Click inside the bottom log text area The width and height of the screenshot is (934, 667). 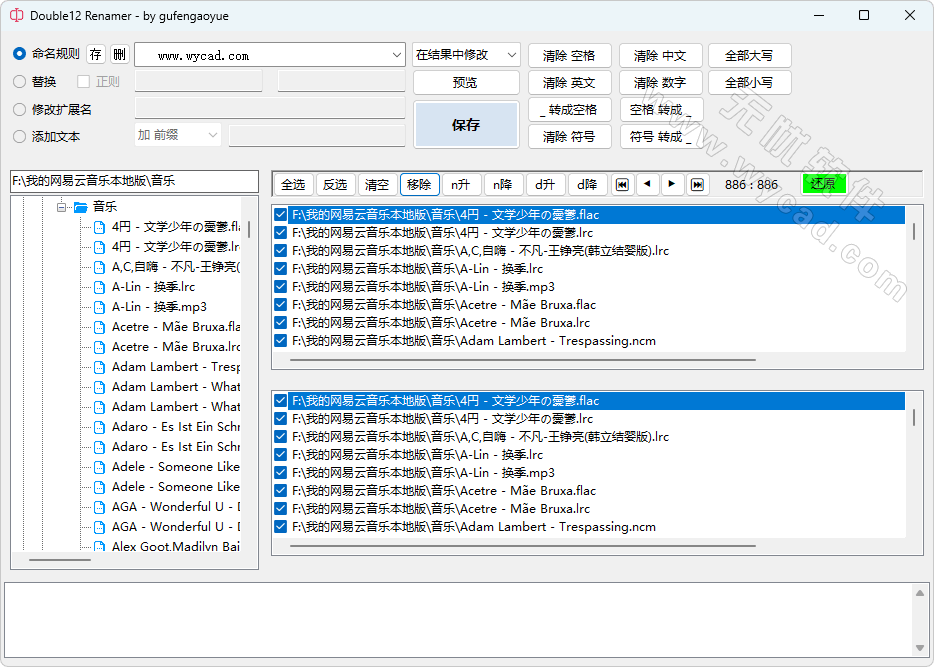pos(460,618)
